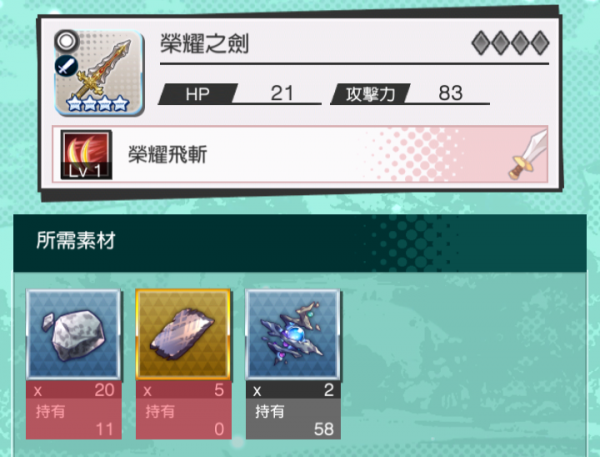The height and width of the screenshot is (457, 600).
Task: Select the circular ring badge on weapon
Action: (x=67, y=41)
